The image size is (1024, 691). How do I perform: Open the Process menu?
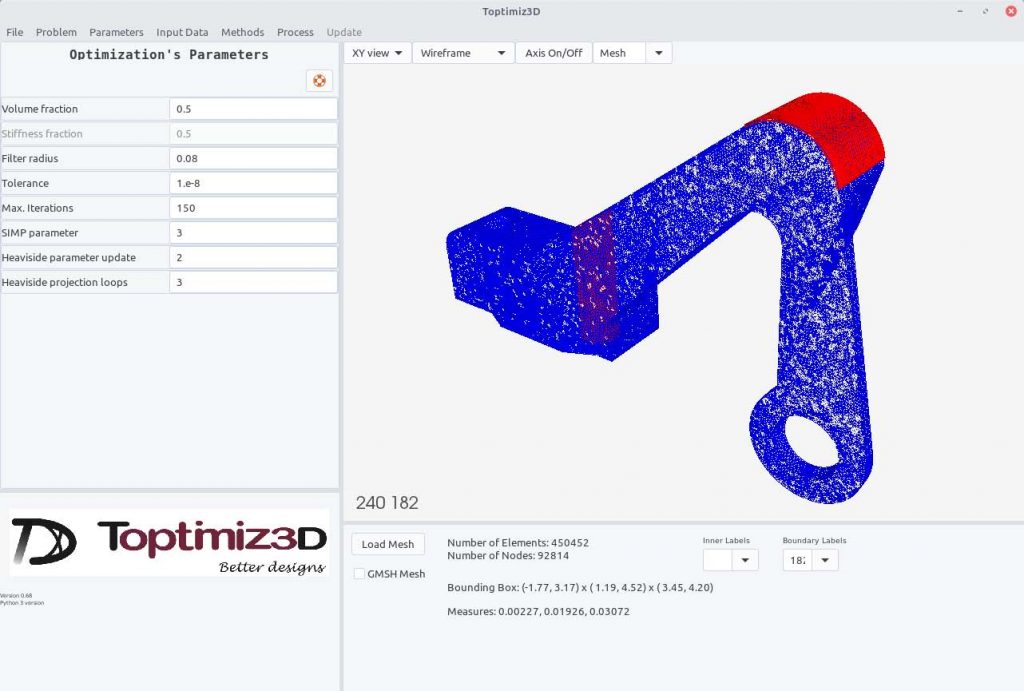coord(295,32)
